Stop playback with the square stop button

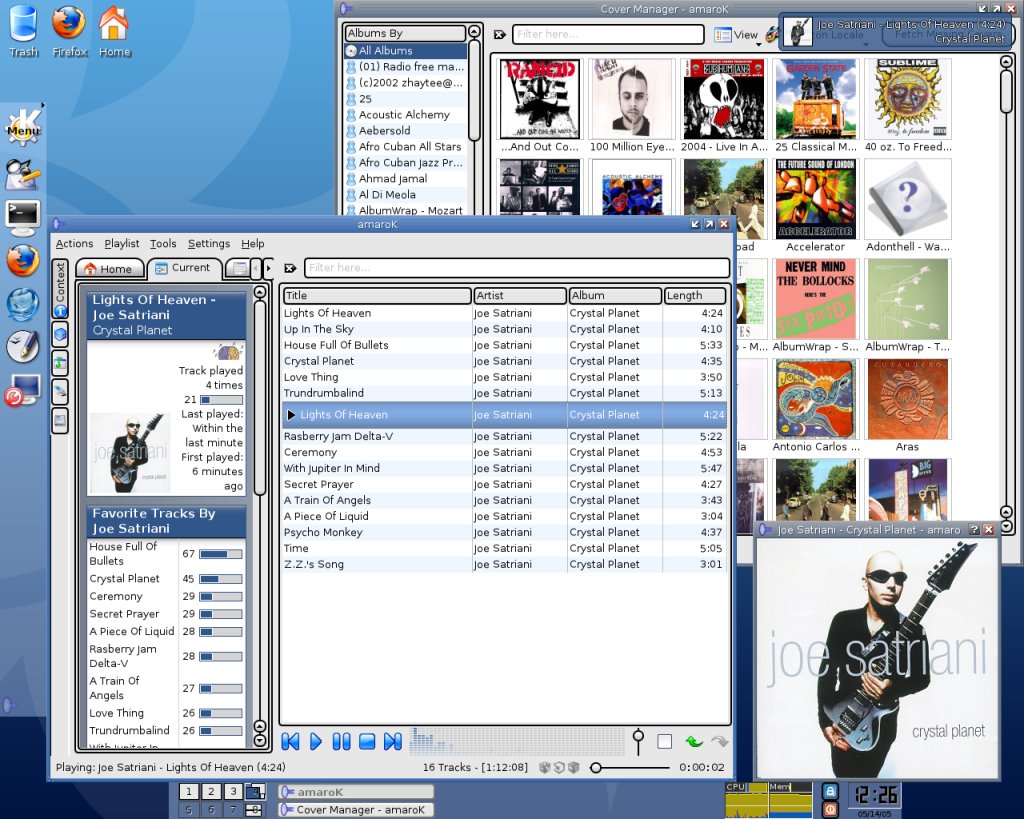click(367, 741)
